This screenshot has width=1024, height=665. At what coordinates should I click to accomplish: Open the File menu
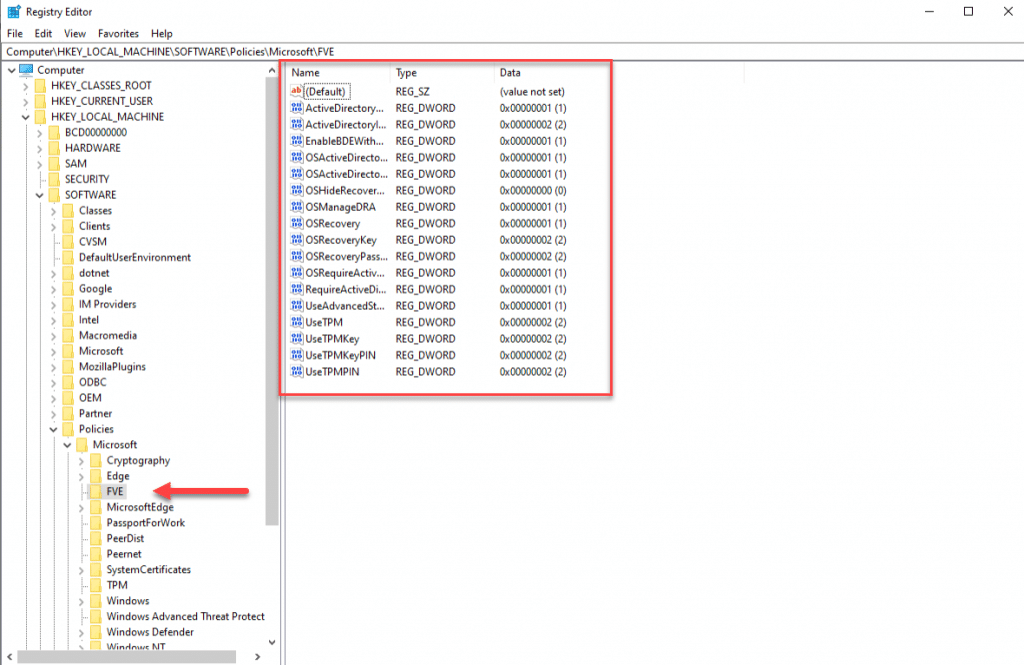pyautogui.click(x=15, y=33)
